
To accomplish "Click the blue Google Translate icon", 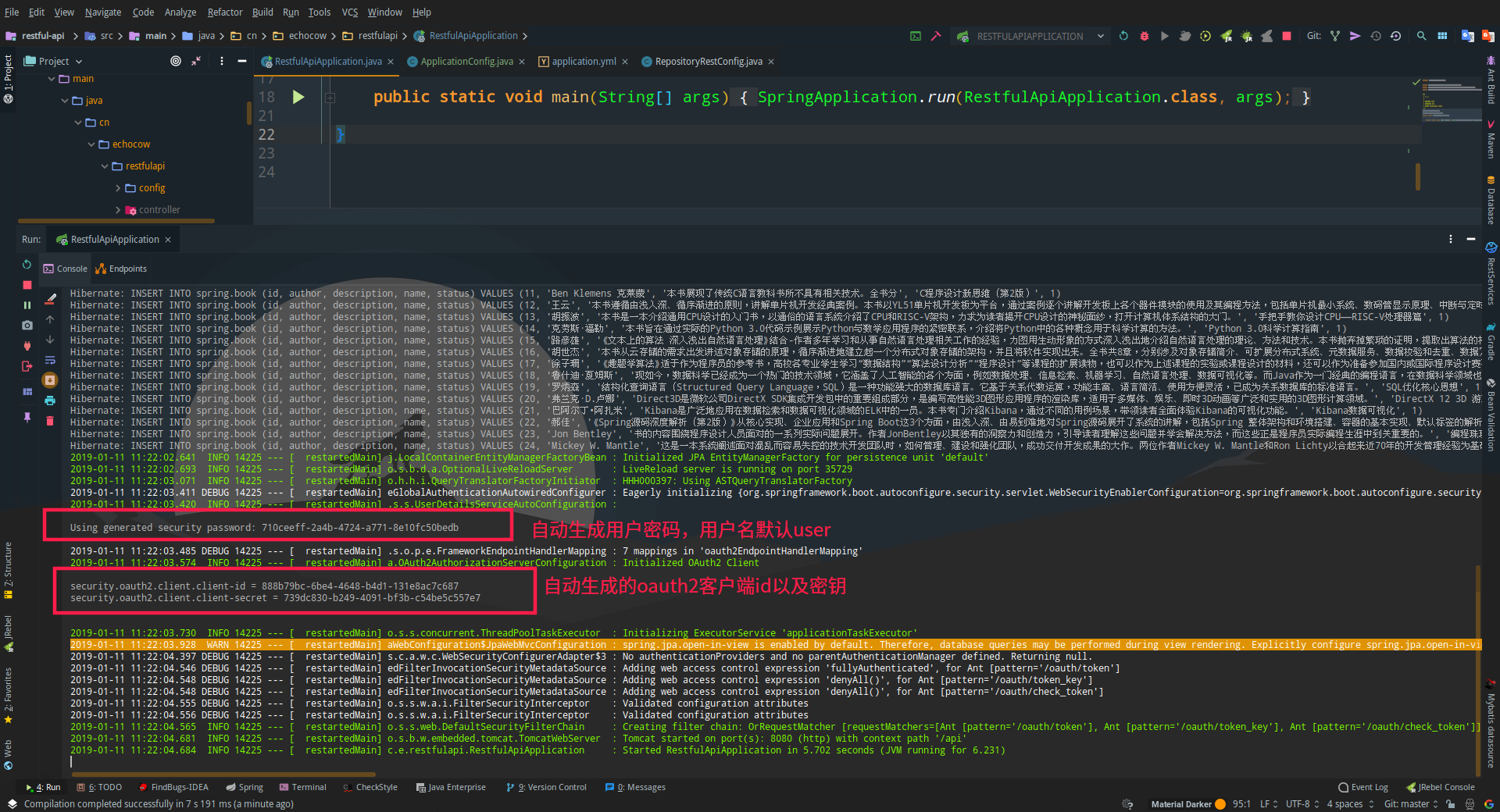I will [1467, 36].
